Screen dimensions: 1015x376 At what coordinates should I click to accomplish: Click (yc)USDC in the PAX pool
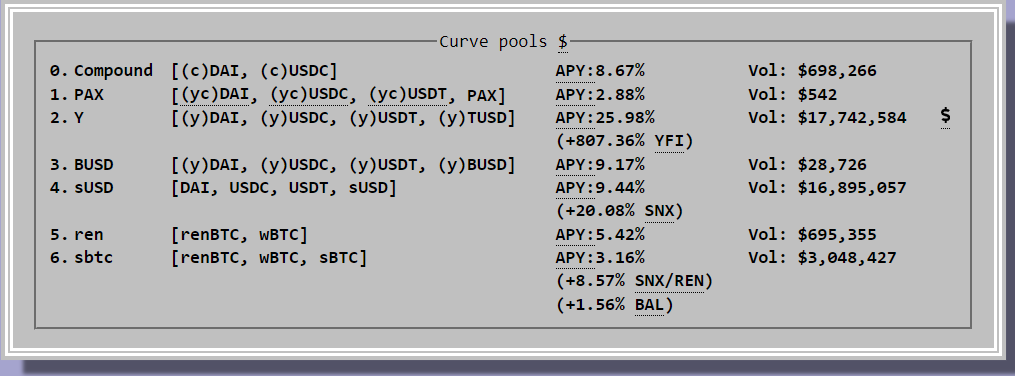tap(309, 96)
